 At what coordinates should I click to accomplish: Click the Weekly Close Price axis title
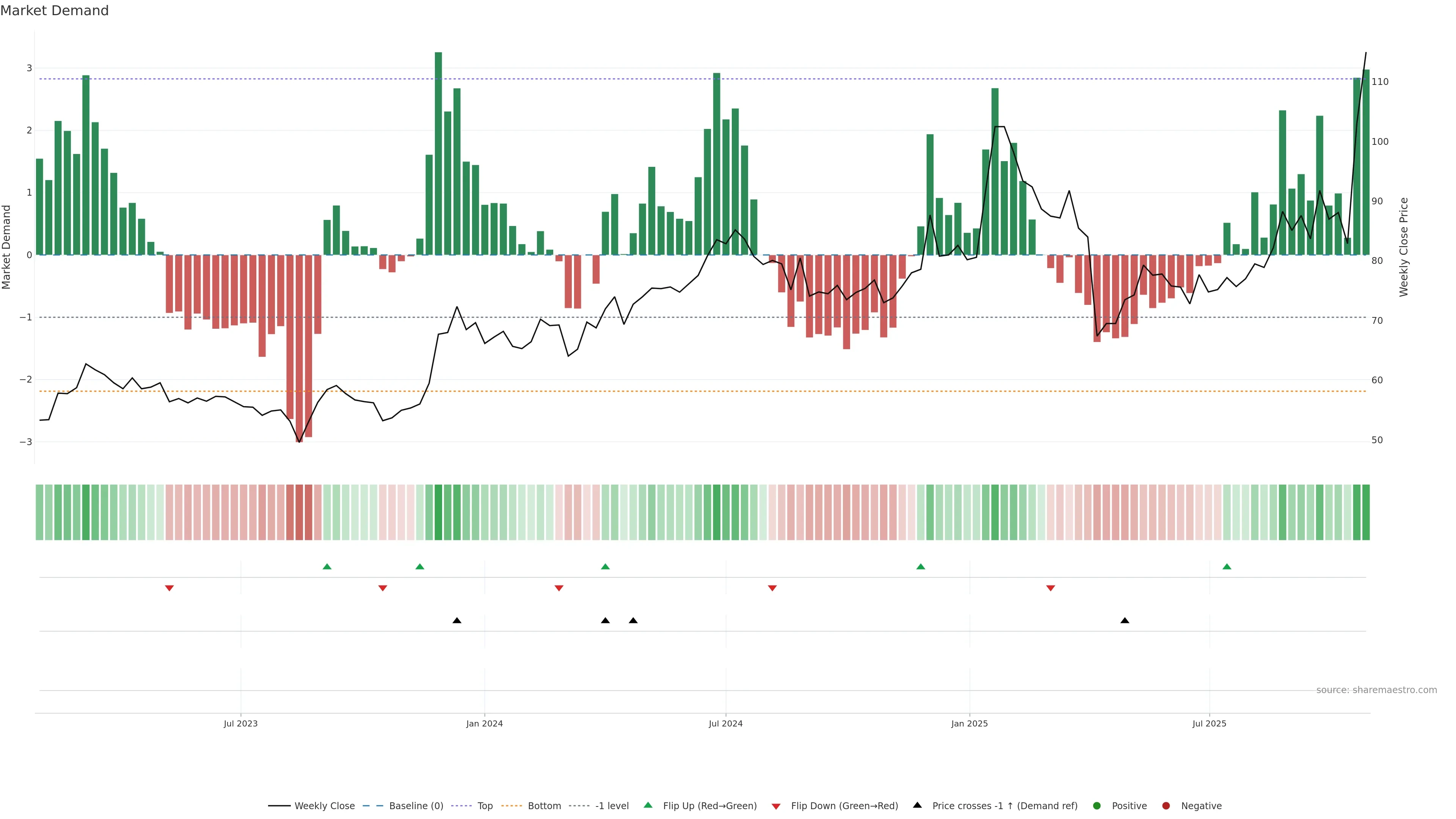(x=1404, y=247)
